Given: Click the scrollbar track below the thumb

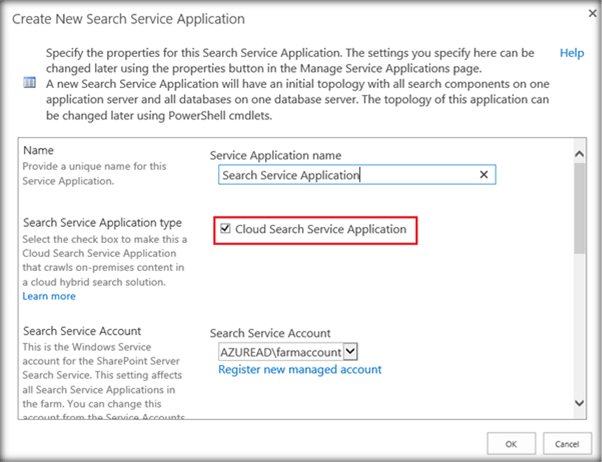Looking at the screenshot, I should click(579, 330).
